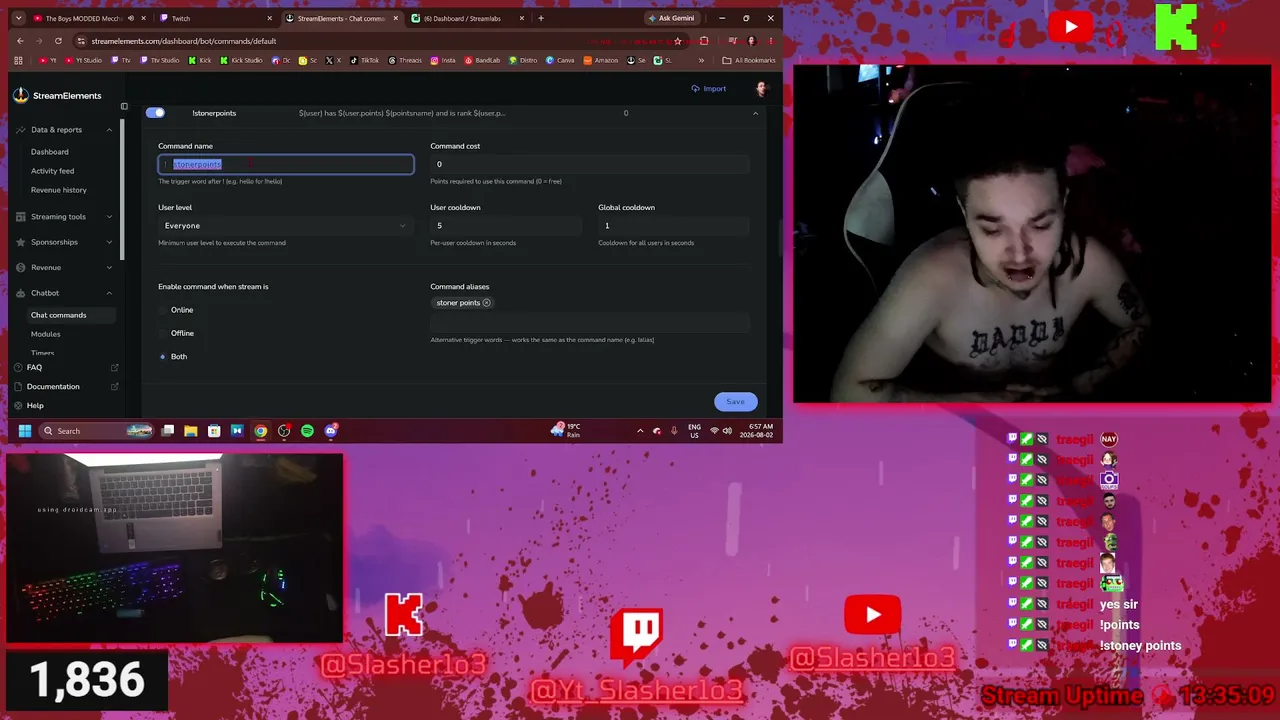
Task: Open the Canva bookmark
Action: coord(561,60)
